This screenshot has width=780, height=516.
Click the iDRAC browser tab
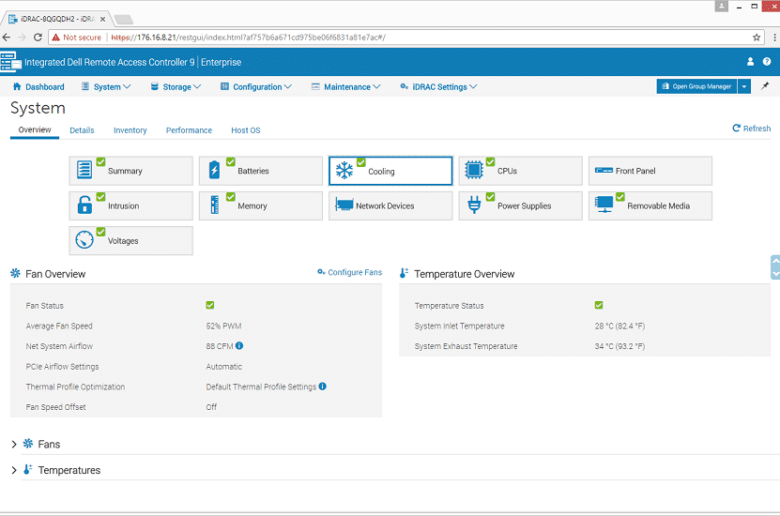(x=56, y=19)
